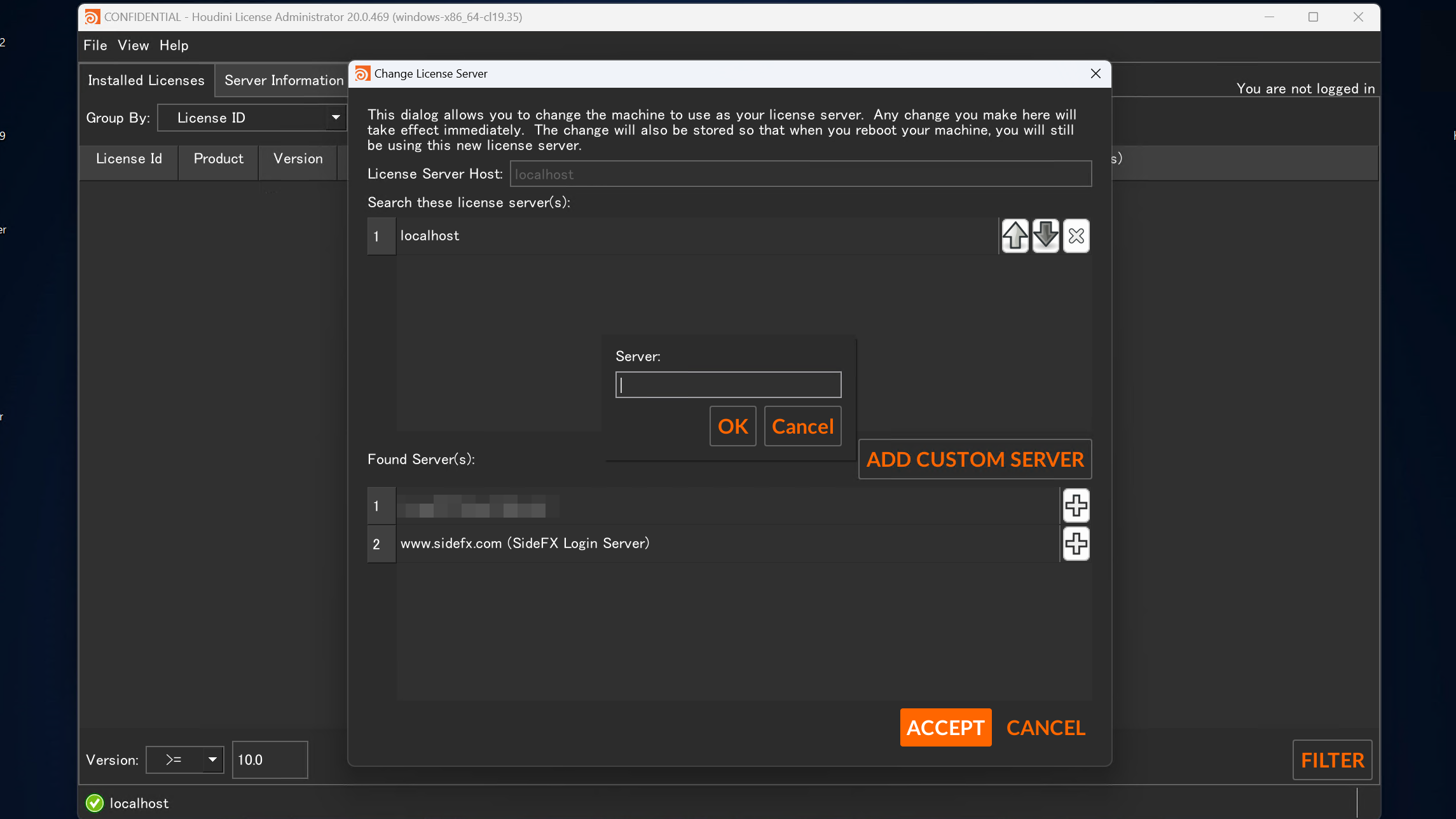Image resolution: width=1456 pixels, height=819 pixels.
Task: Add first found server with plus icon
Action: pos(1076,506)
